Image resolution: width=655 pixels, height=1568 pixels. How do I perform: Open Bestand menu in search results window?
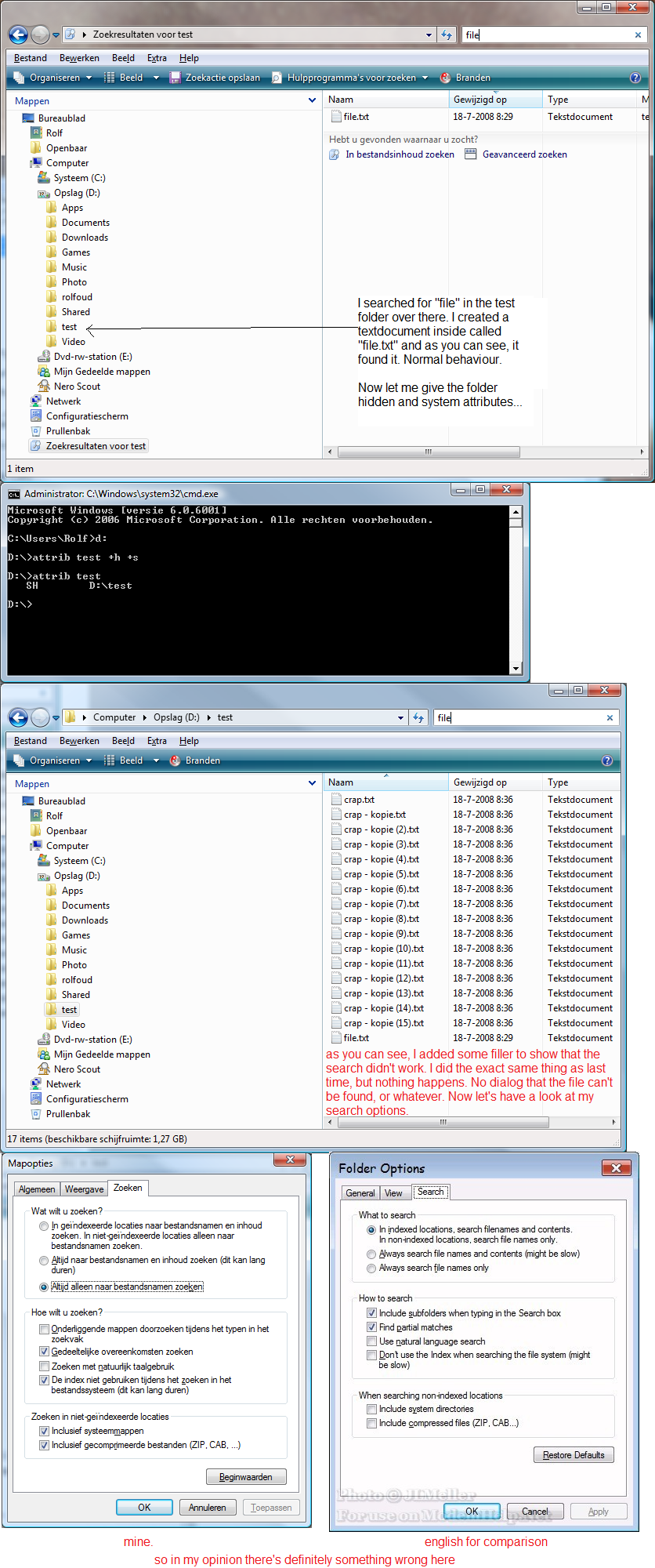(x=31, y=58)
